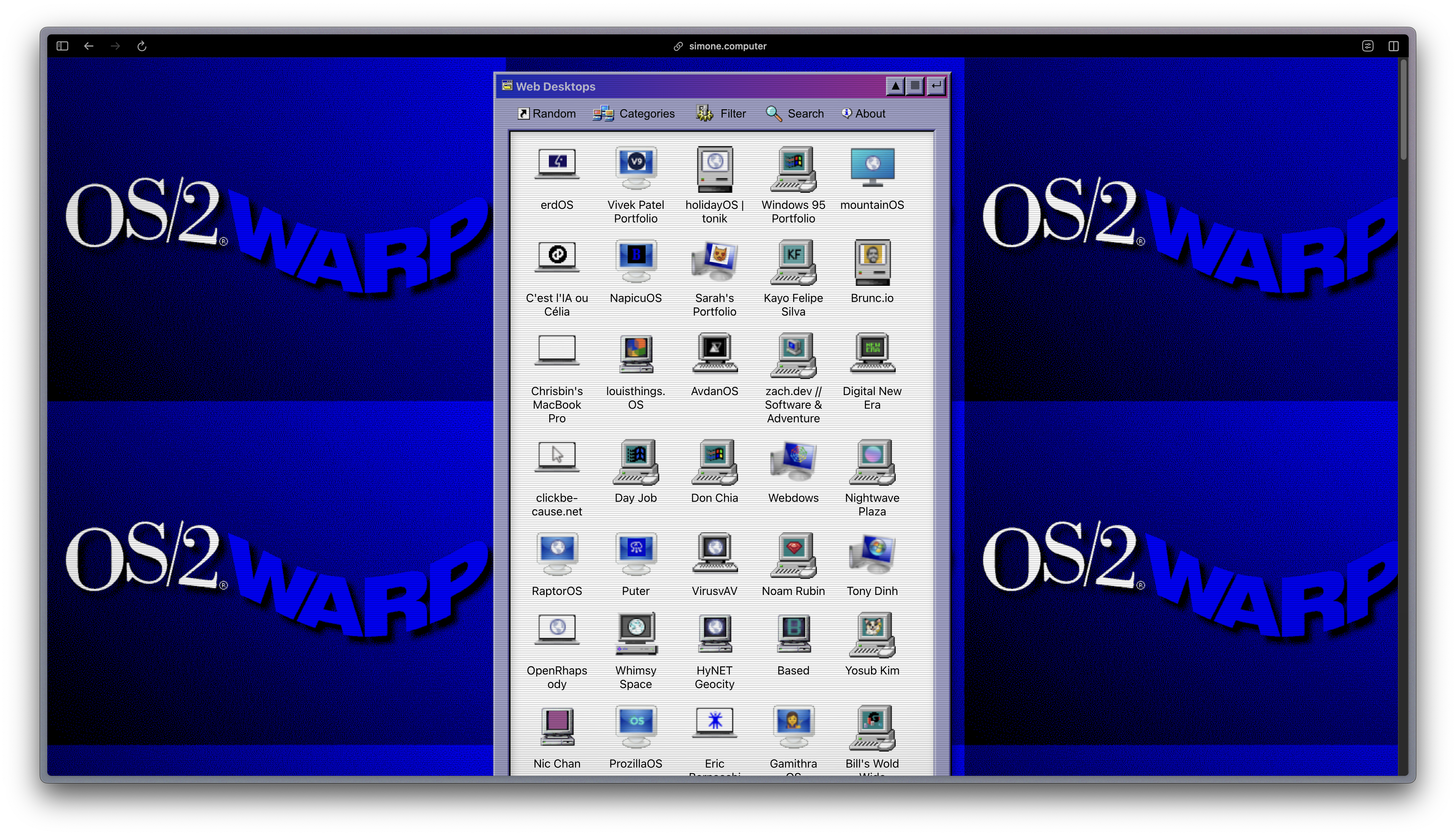Click the browser reader-mode icon left of split view

(x=1367, y=46)
